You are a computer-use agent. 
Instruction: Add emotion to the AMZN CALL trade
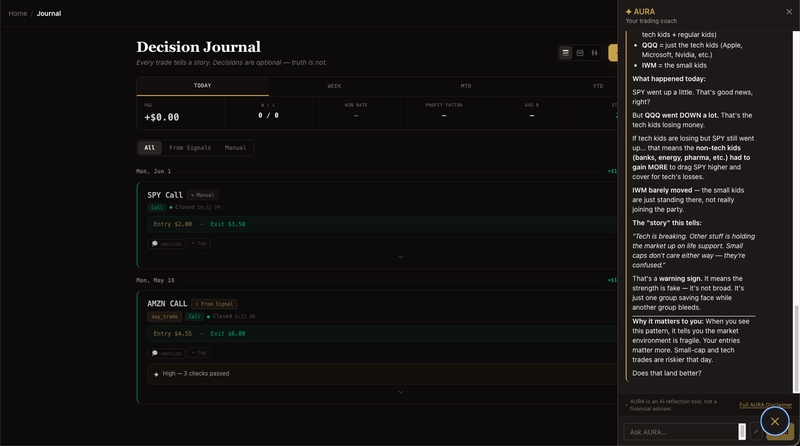click(x=166, y=353)
